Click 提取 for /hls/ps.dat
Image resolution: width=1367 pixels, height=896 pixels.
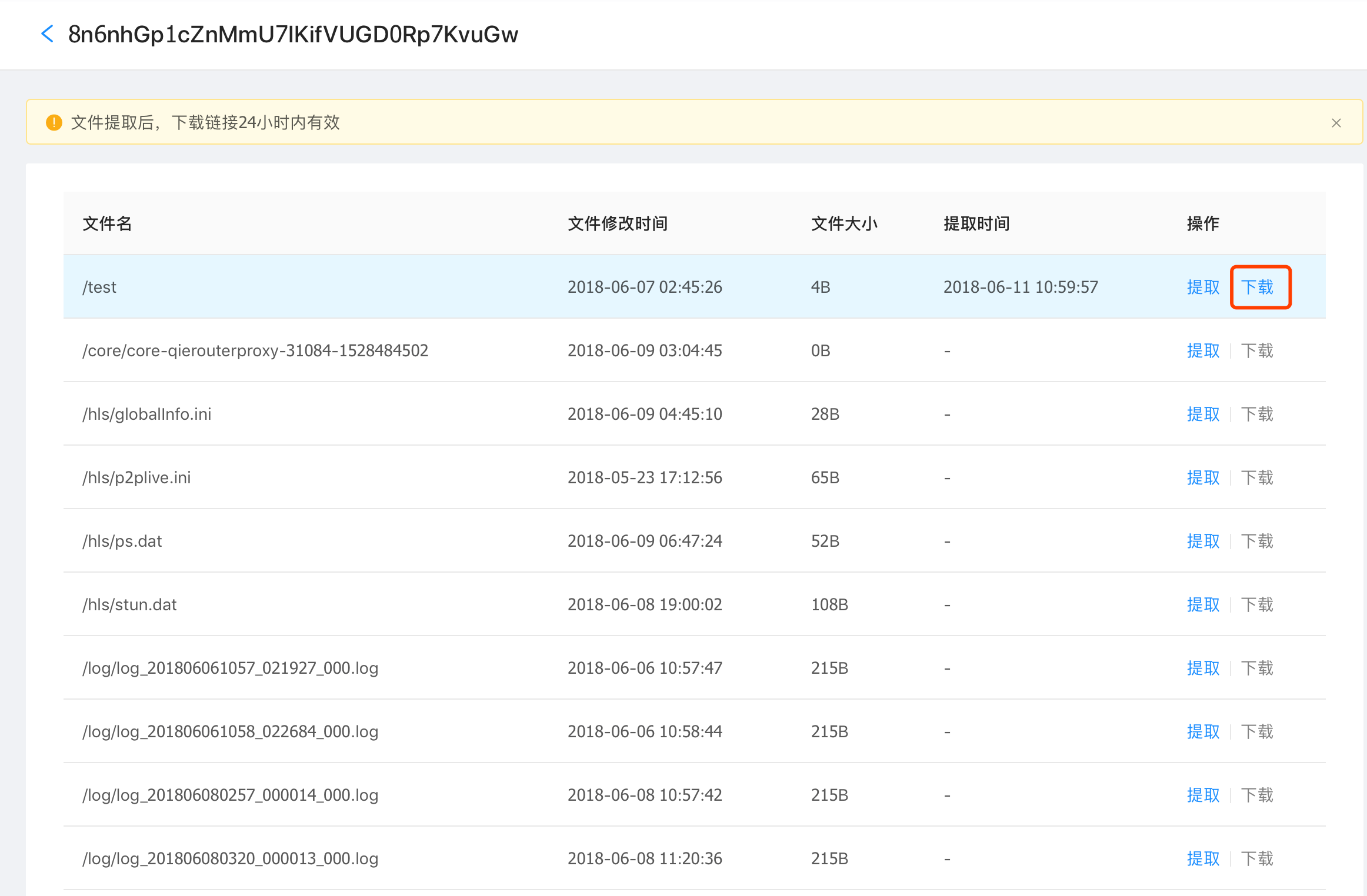point(1203,541)
